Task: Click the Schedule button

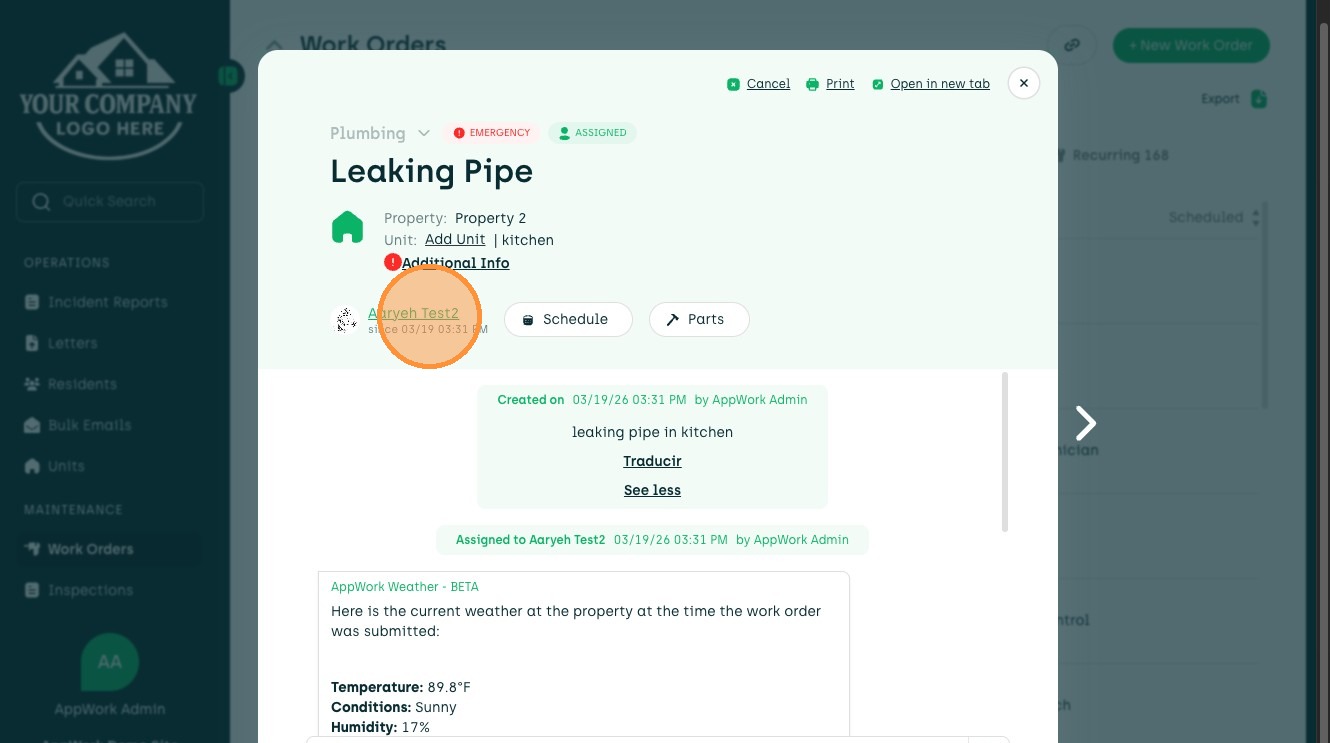Action: click(567, 319)
